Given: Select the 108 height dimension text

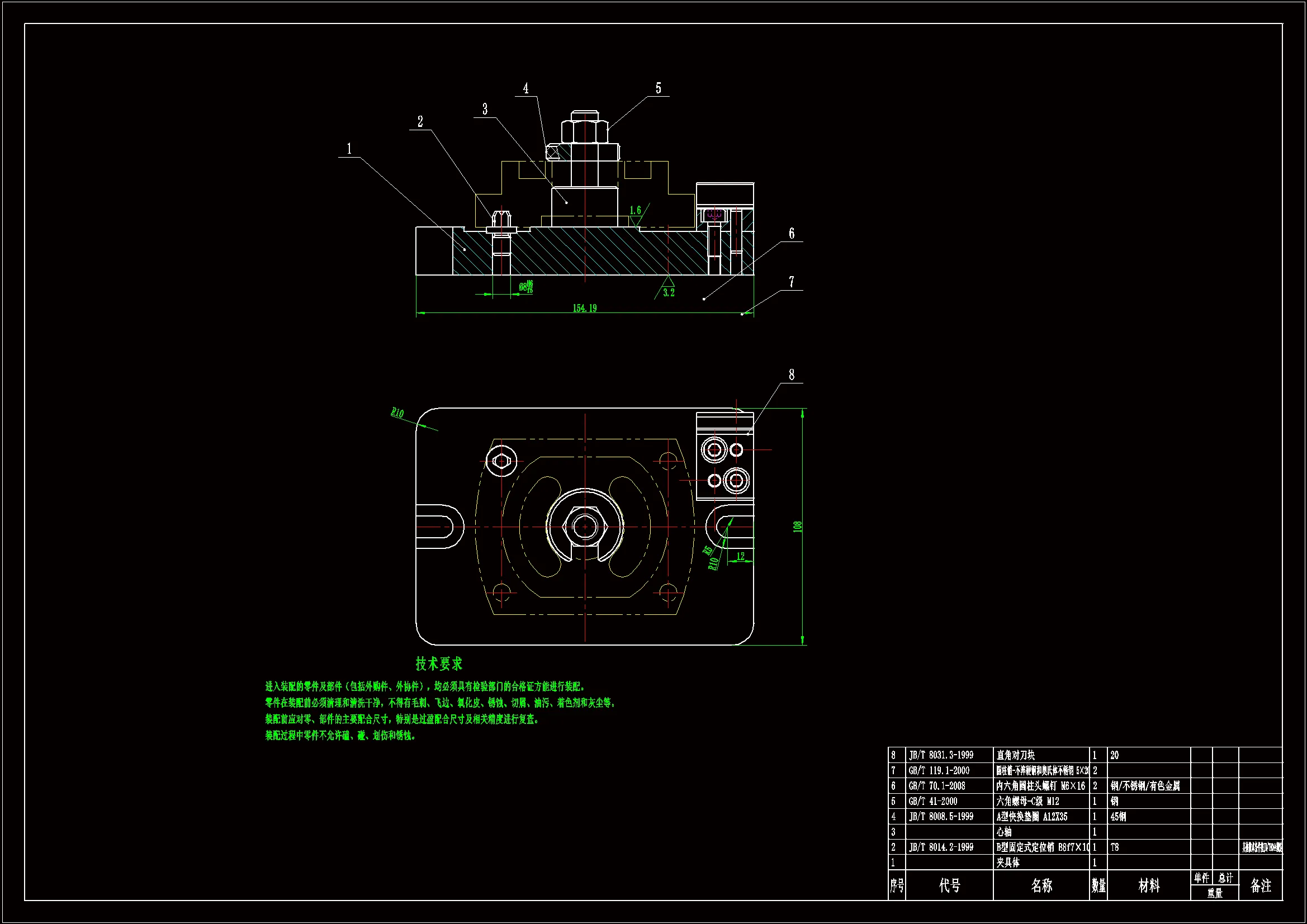Looking at the screenshot, I should (798, 527).
